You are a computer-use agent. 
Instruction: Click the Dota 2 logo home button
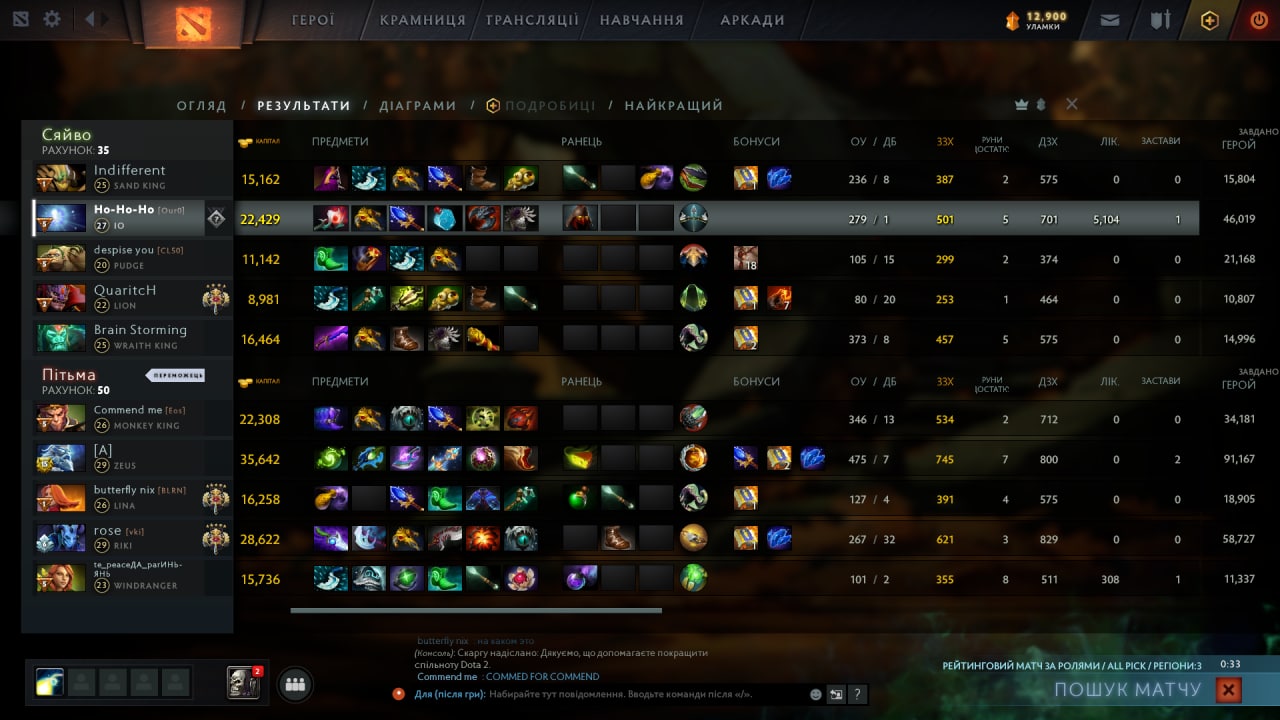193,22
